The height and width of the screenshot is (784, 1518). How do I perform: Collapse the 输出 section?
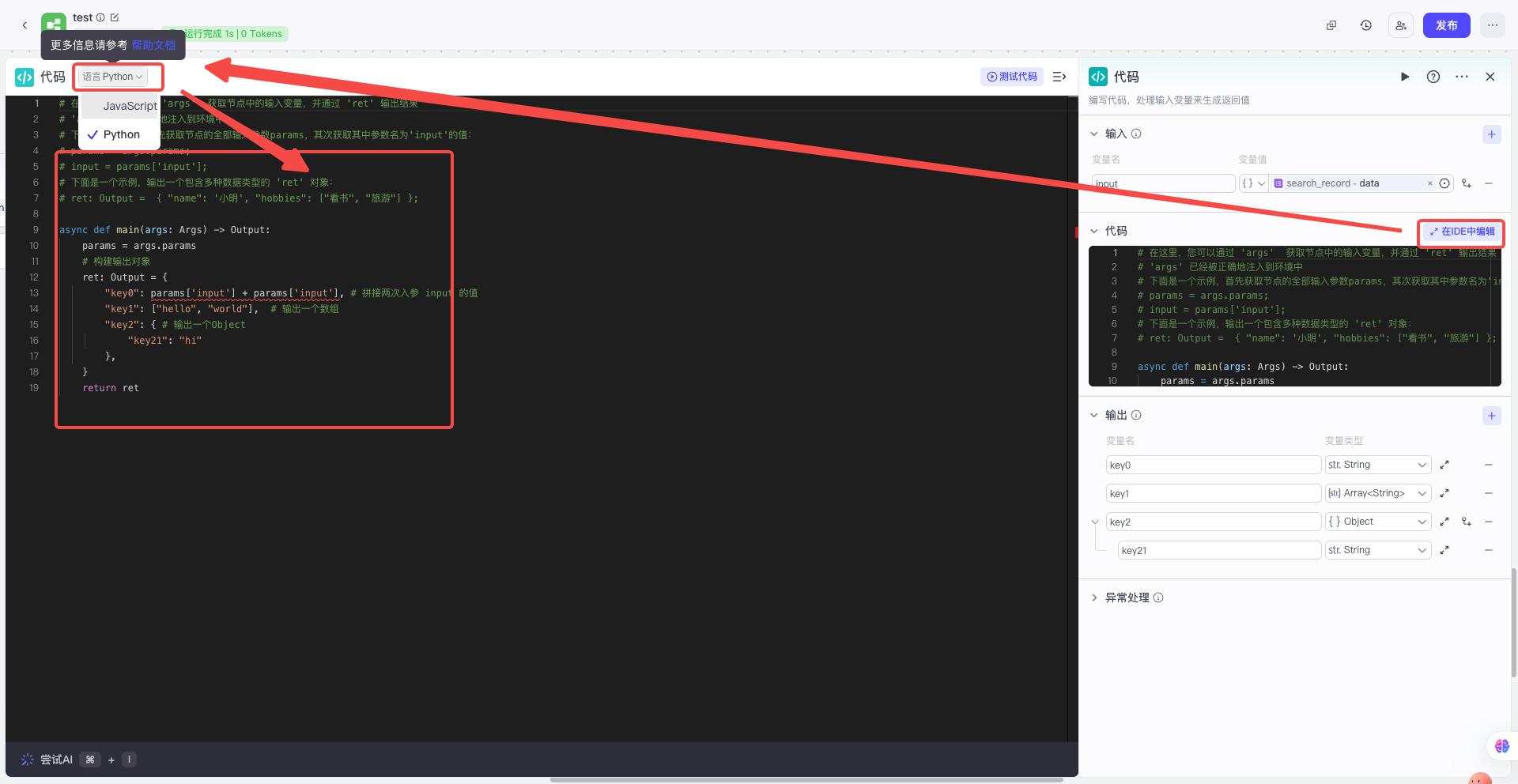(x=1094, y=415)
